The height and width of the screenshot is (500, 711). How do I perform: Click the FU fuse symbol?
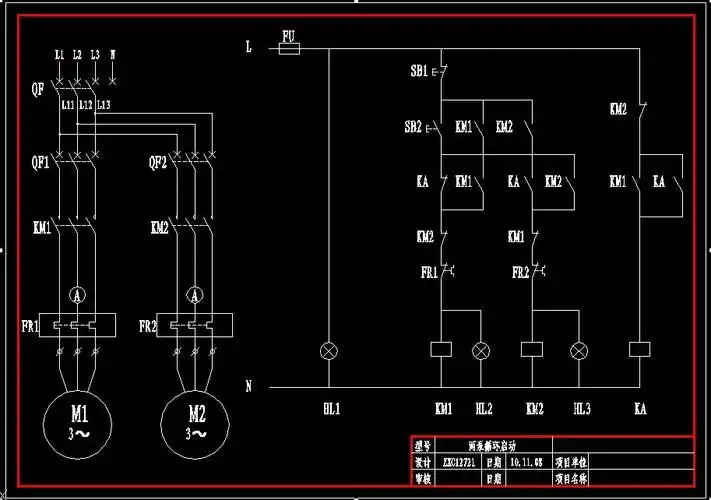point(289,47)
